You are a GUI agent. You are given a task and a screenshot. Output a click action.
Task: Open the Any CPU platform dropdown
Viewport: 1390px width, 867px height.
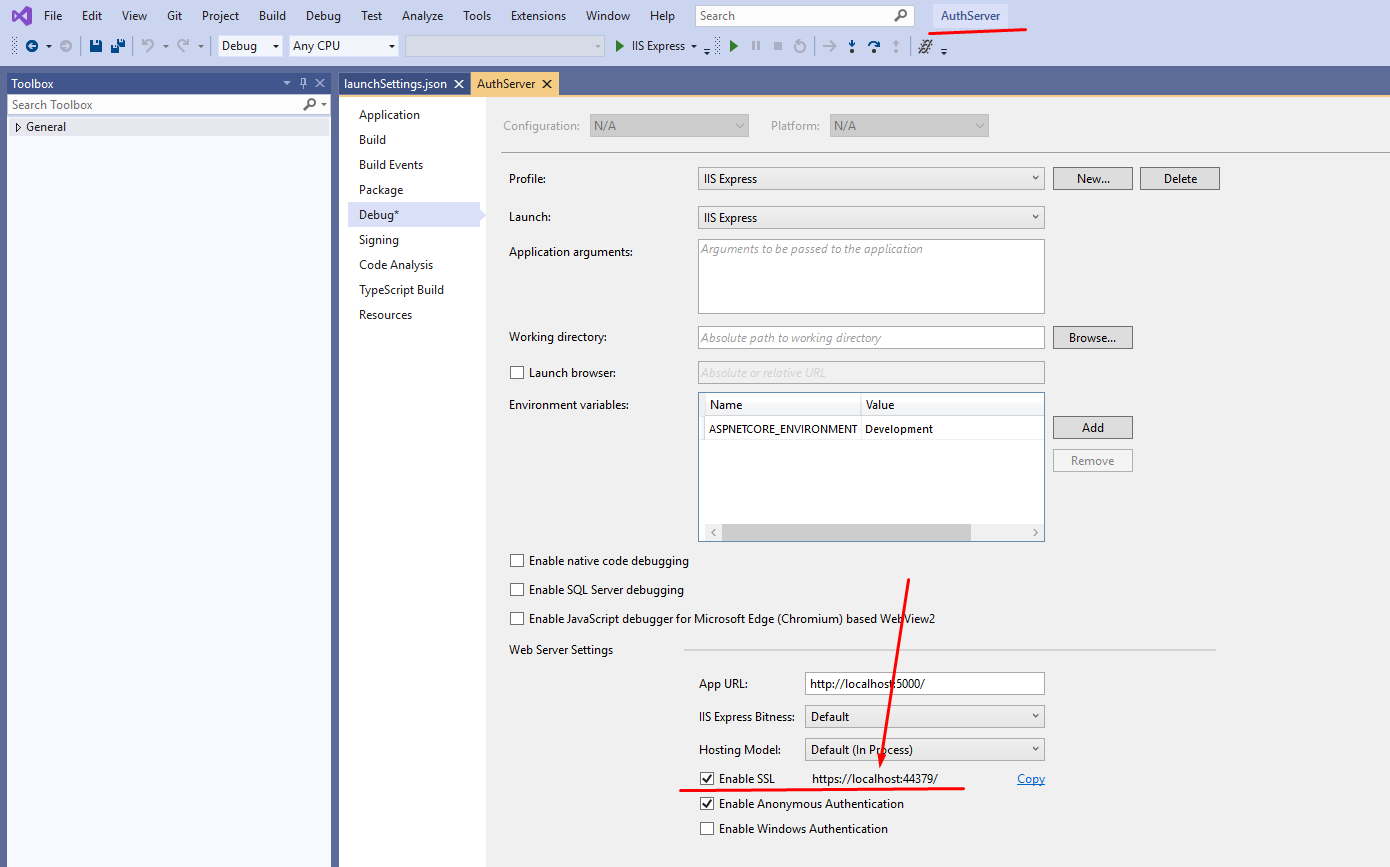coord(344,46)
